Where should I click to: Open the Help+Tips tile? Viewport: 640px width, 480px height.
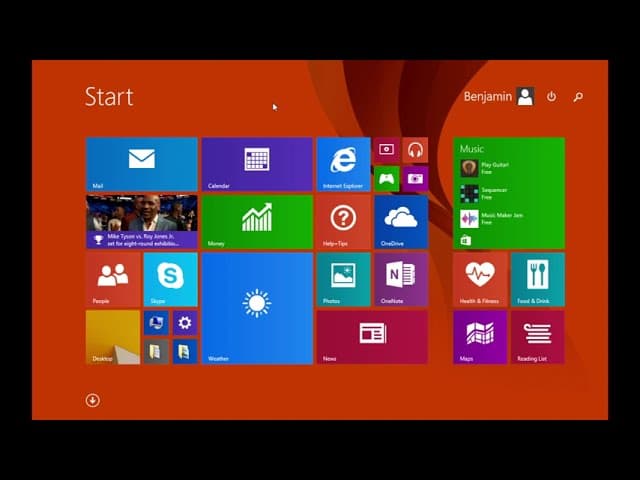pos(344,222)
